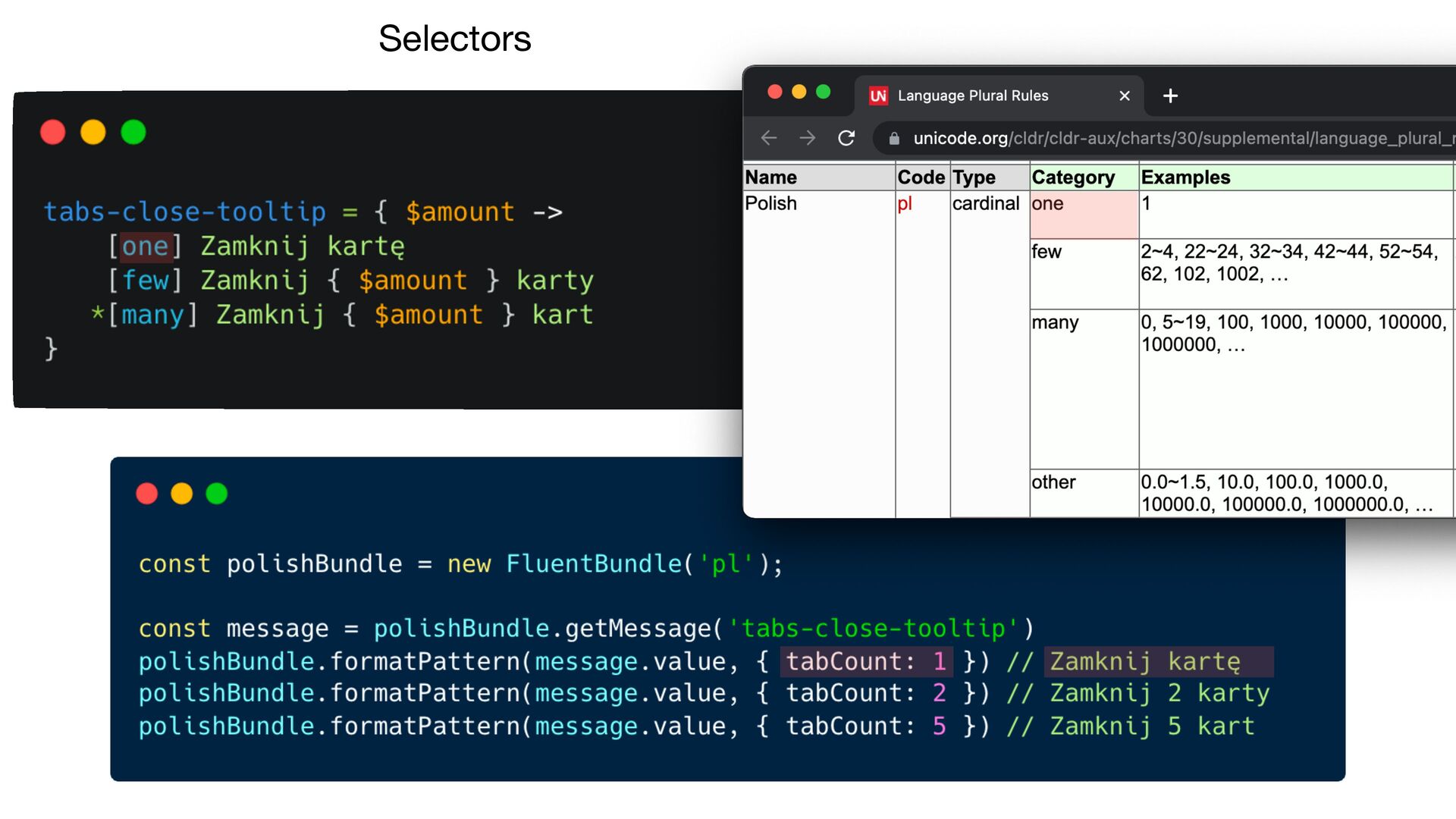Click the green dot on navy code window
1456x819 pixels.
tap(217, 494)
